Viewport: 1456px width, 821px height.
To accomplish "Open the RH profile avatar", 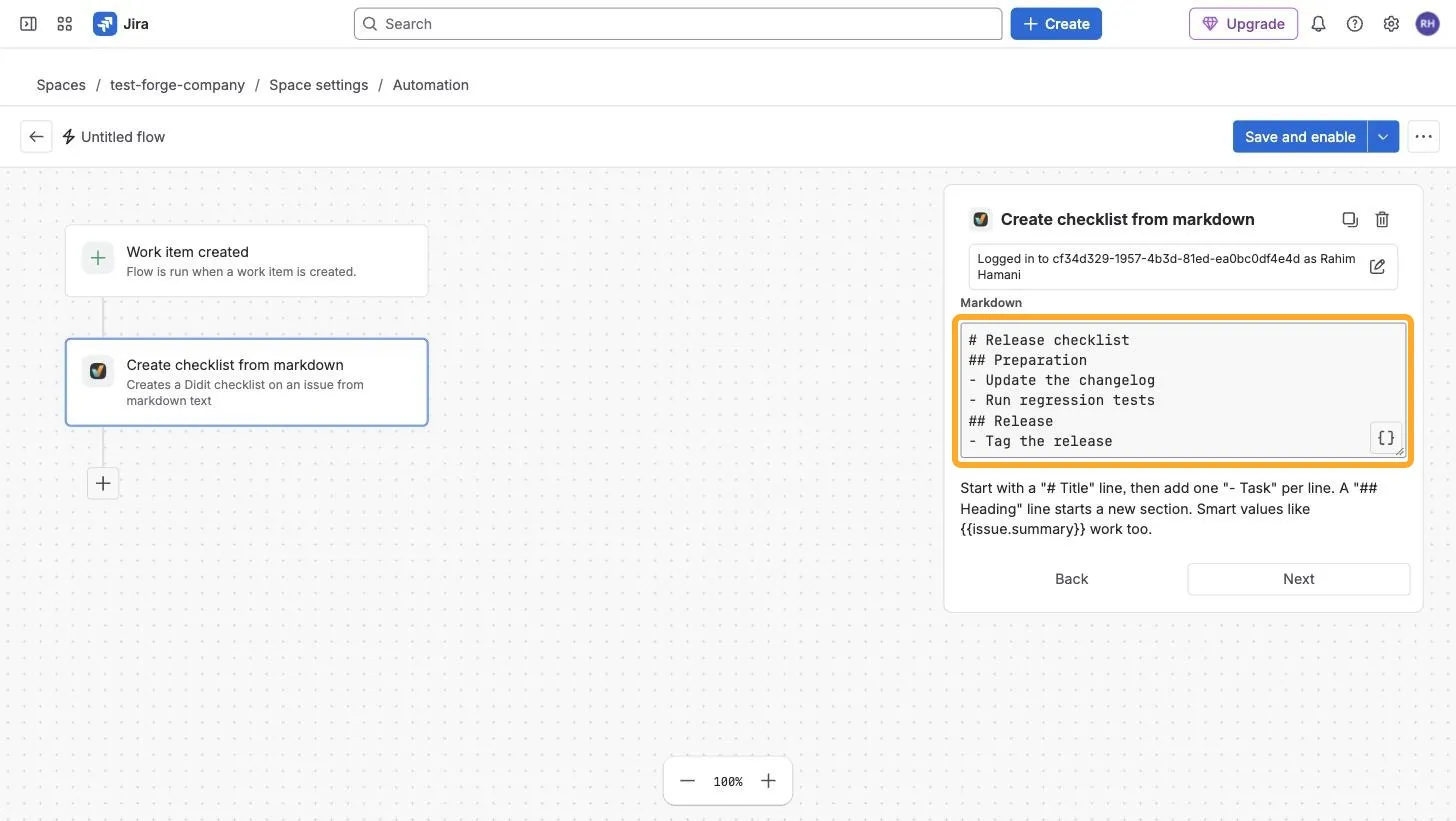I will coord(1427,24).
